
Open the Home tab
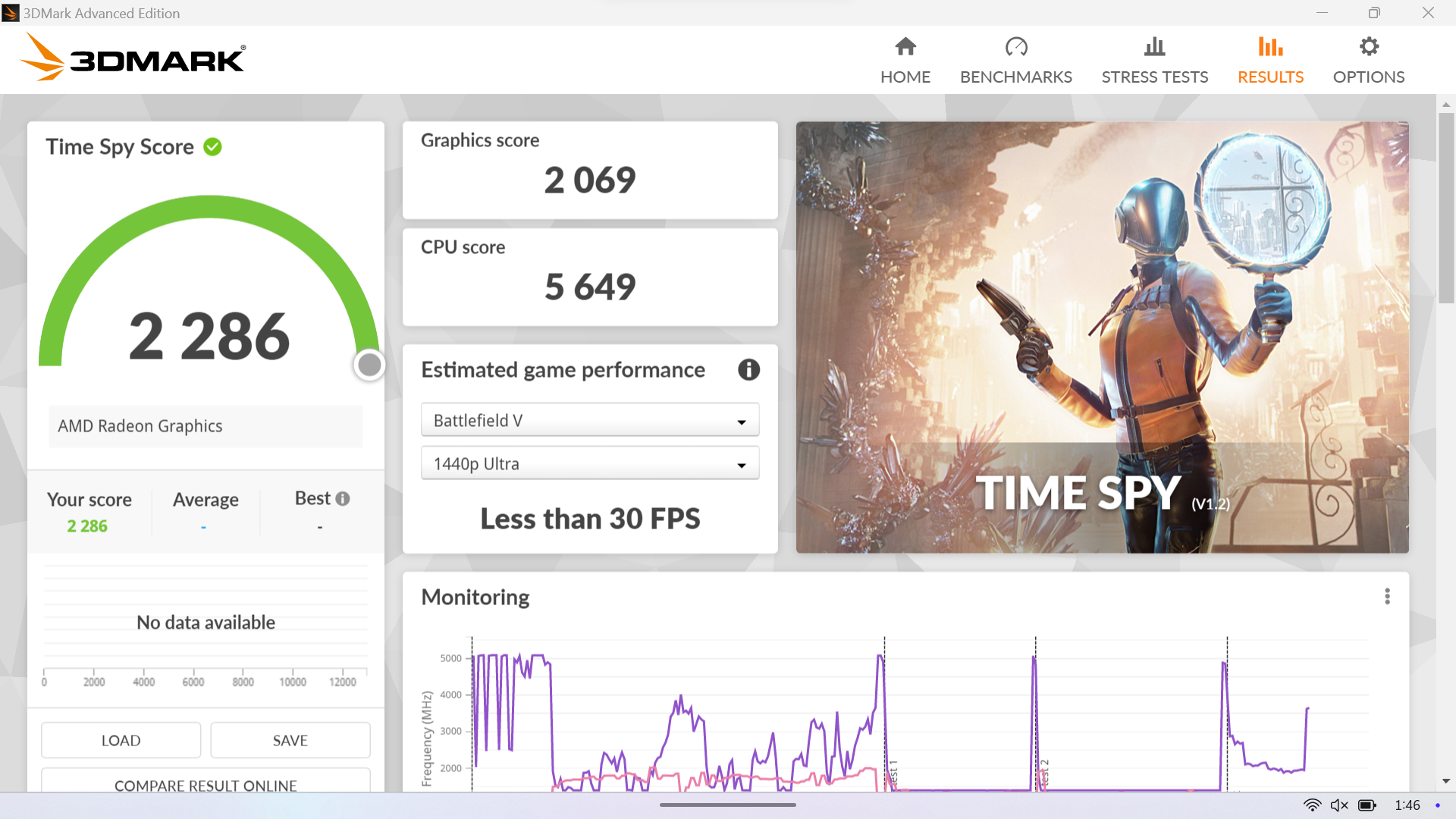point(905,61)
